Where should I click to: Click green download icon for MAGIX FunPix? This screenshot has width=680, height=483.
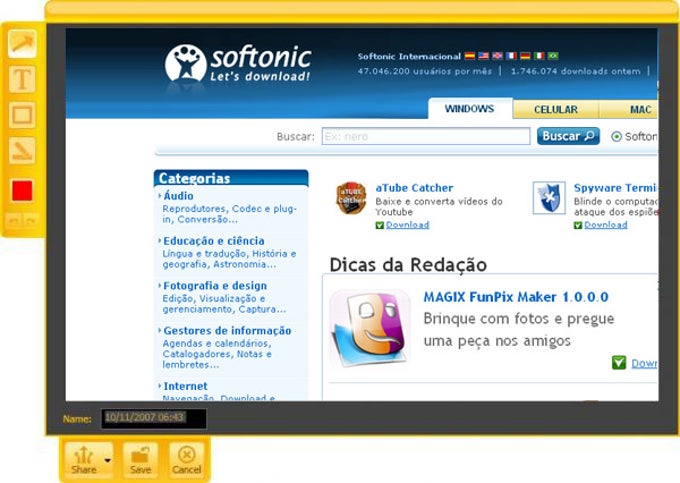click(x=619, y=362)
